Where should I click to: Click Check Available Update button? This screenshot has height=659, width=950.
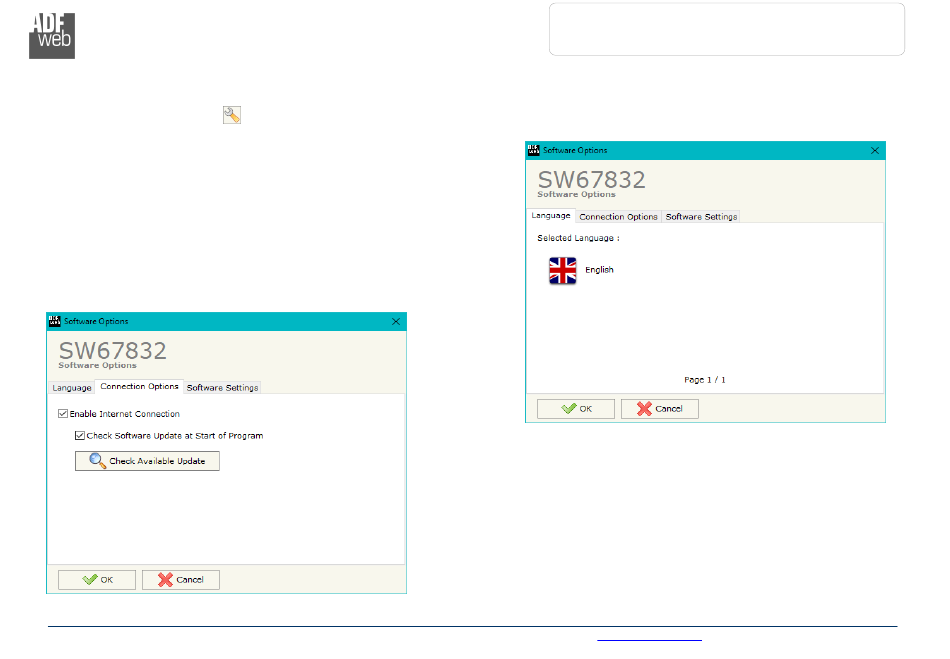click(147, 461)
